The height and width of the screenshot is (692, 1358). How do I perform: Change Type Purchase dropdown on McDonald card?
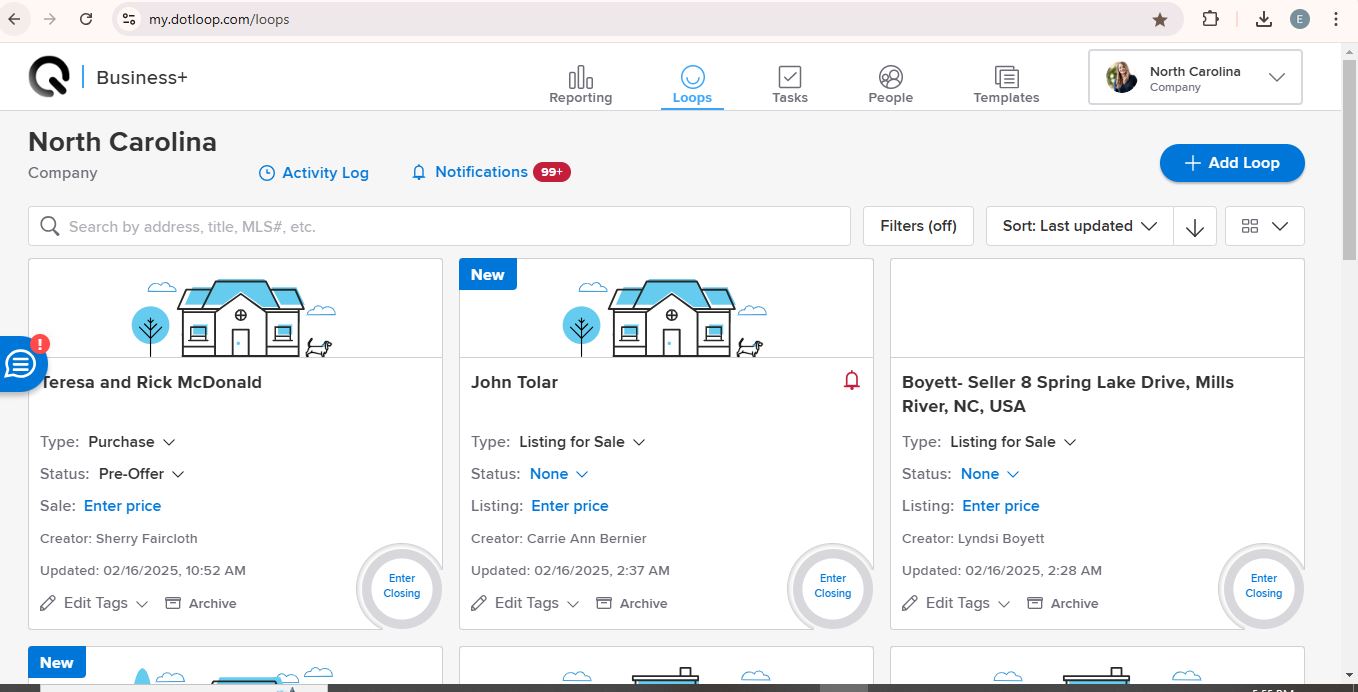(132, 442)
